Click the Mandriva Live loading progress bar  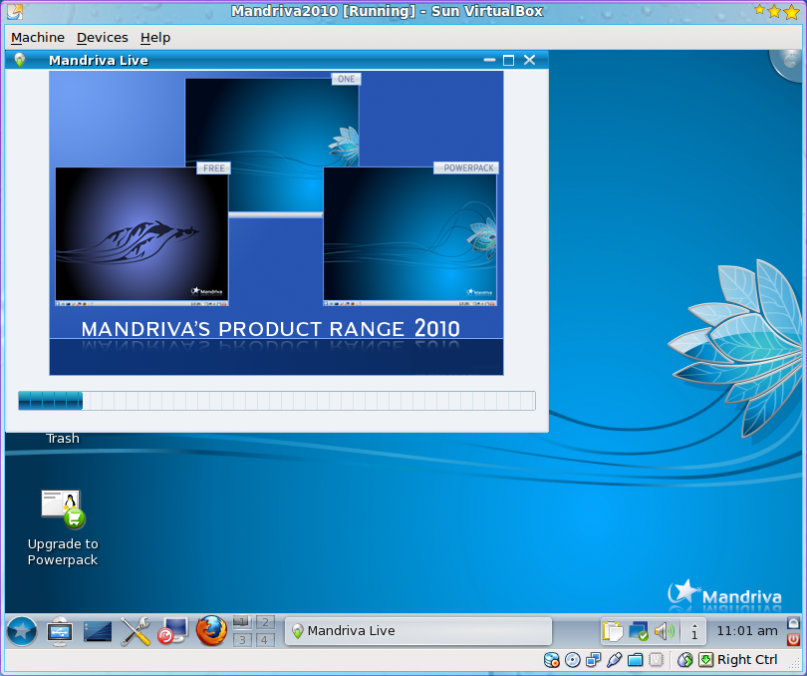pyautogui.click(x=275, y=401)
